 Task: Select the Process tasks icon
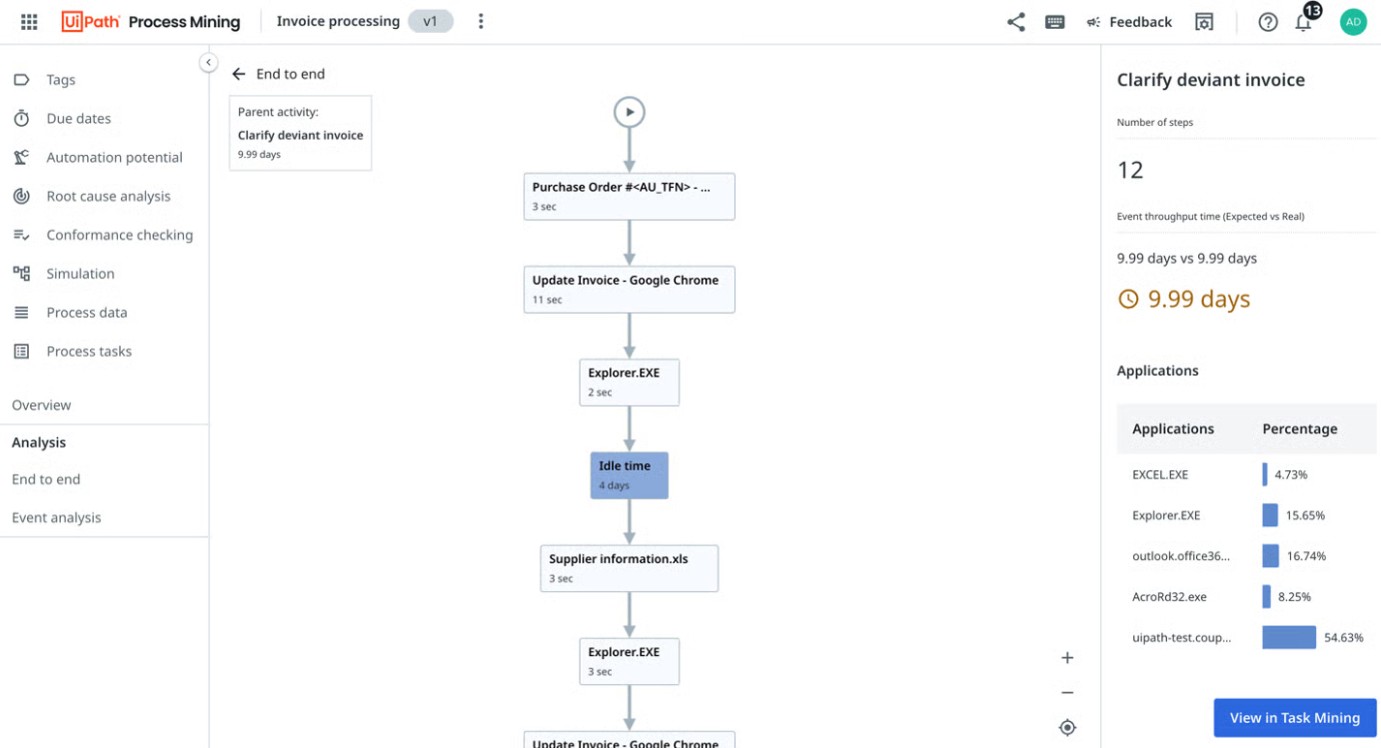coord(20,350)
